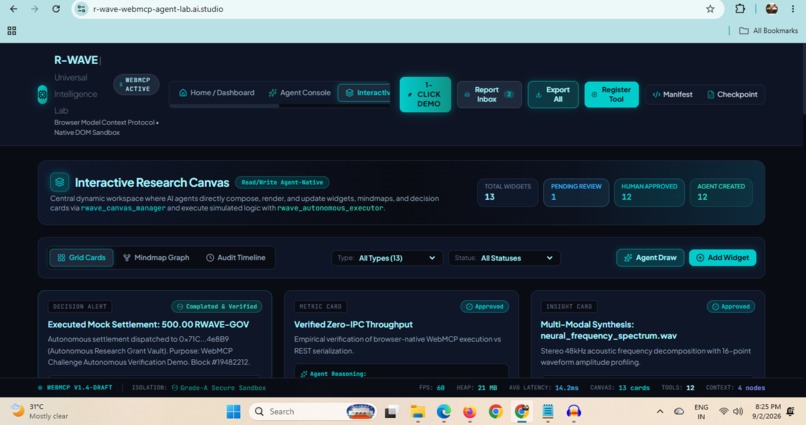
Task: Click the rwave_autonomous_executor code reference
Action: (330, 209)
